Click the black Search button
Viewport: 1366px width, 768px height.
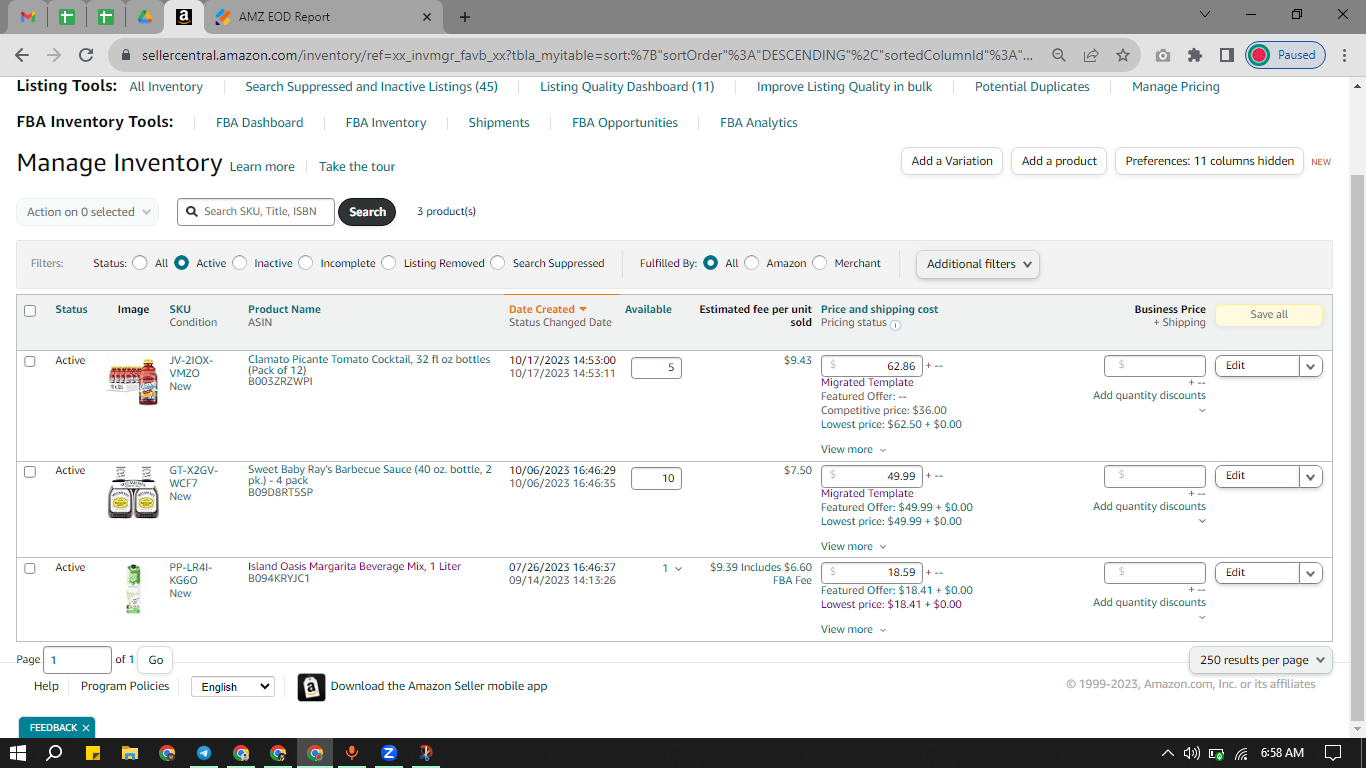click(367, 212)
